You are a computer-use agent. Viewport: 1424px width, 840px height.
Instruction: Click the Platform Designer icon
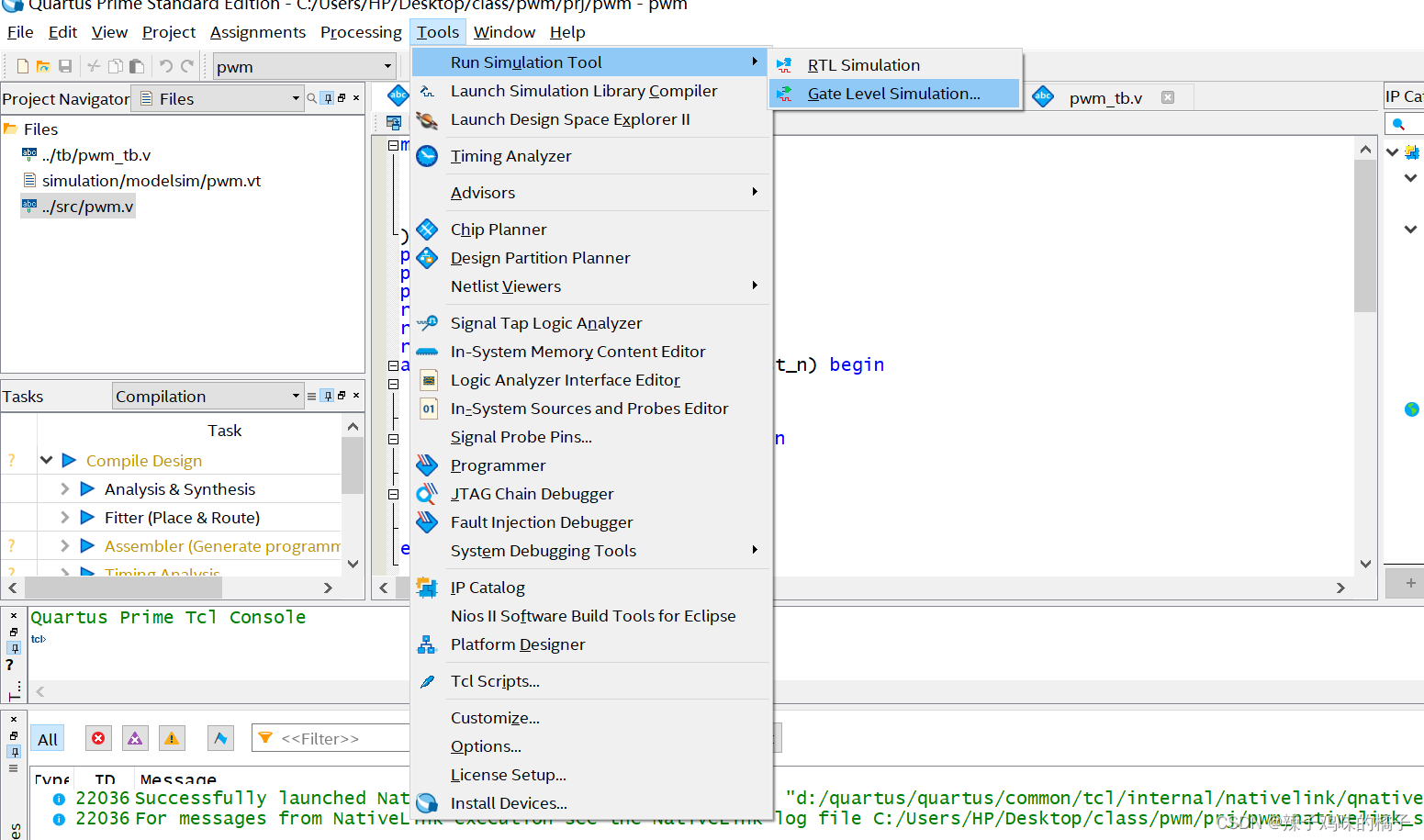pyautogui.click(x=427, y=644)
